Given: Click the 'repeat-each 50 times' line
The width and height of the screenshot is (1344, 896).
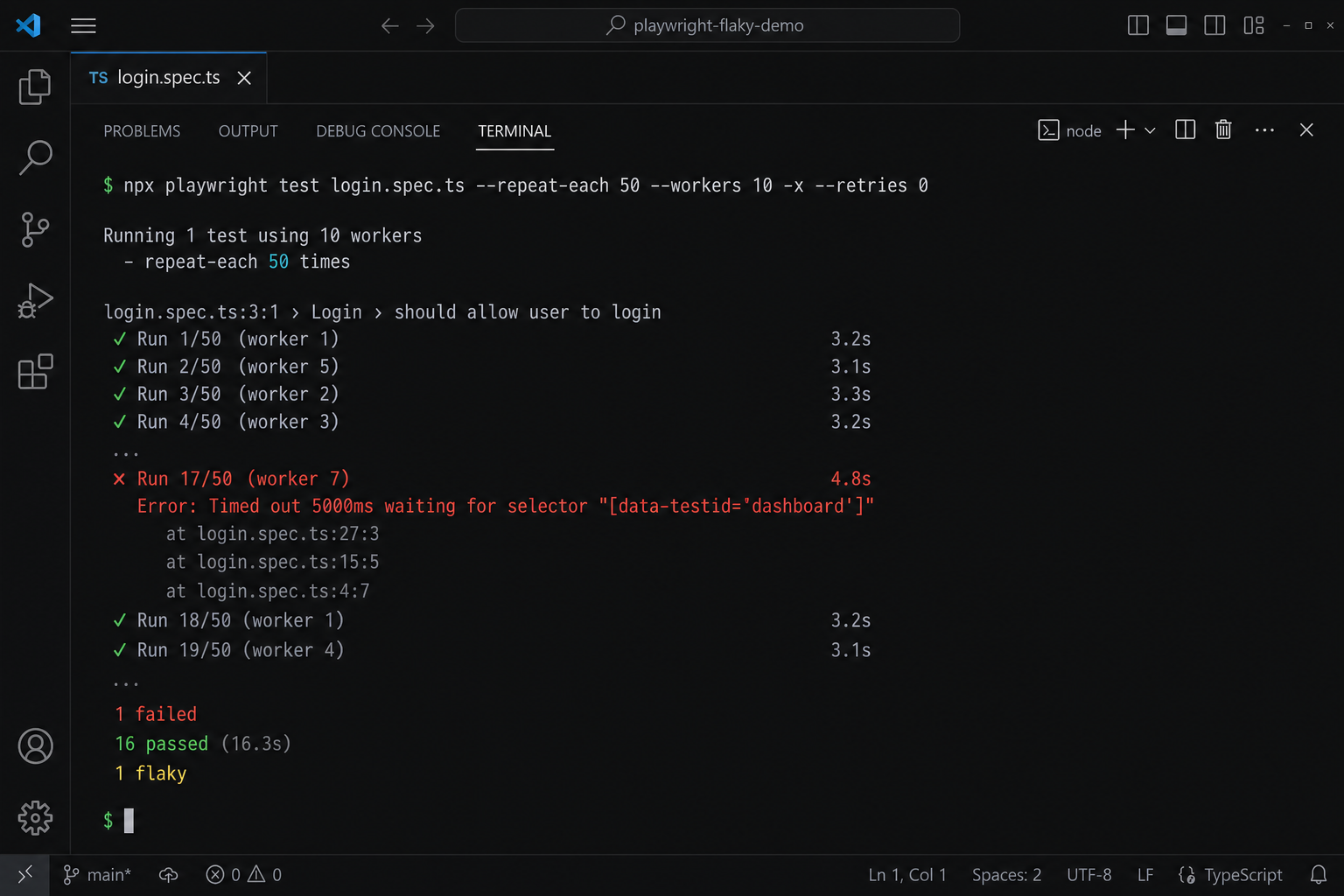Looking at the screenshot, I should (x=247, y=262).
